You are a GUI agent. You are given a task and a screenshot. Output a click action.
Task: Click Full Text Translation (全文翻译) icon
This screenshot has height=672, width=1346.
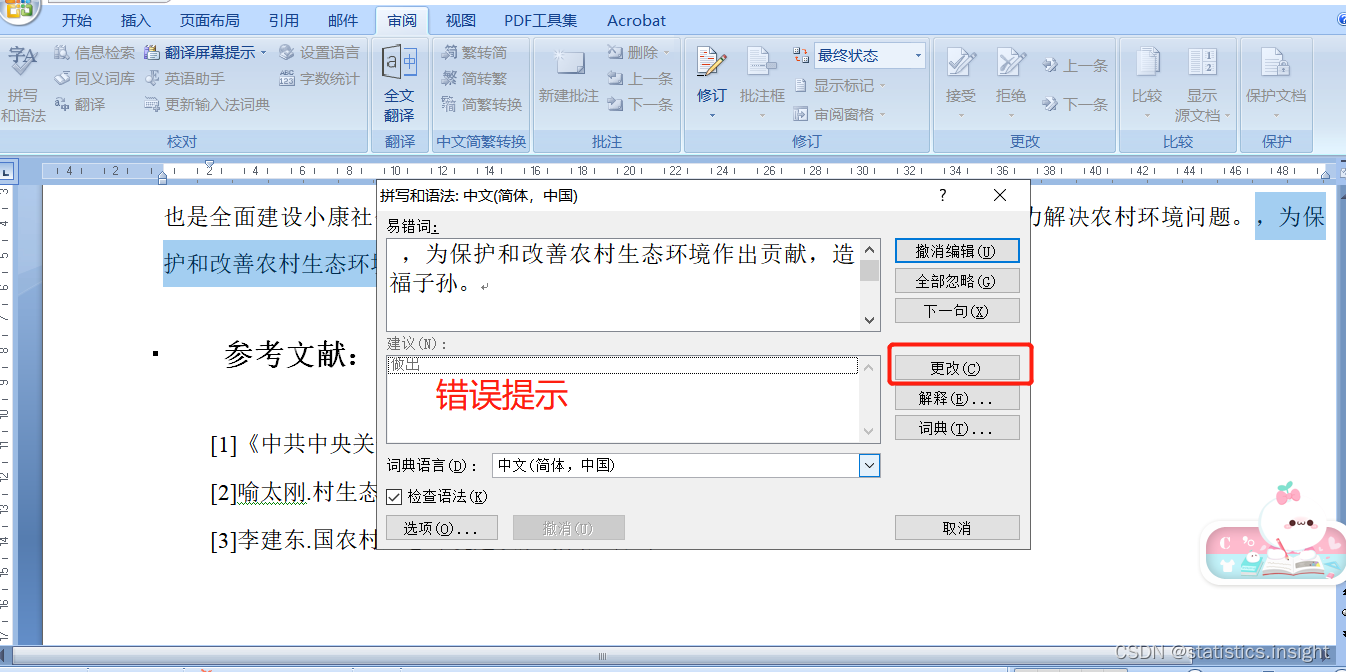(399, 84)
